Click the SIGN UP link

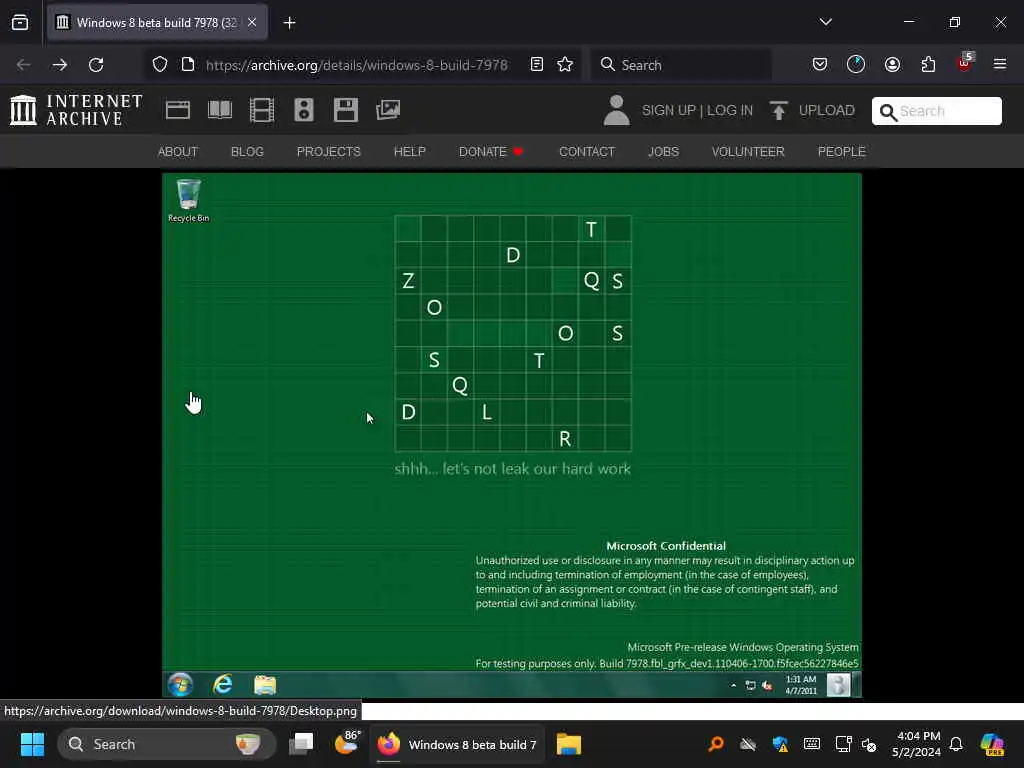click(x=669, y=110)
